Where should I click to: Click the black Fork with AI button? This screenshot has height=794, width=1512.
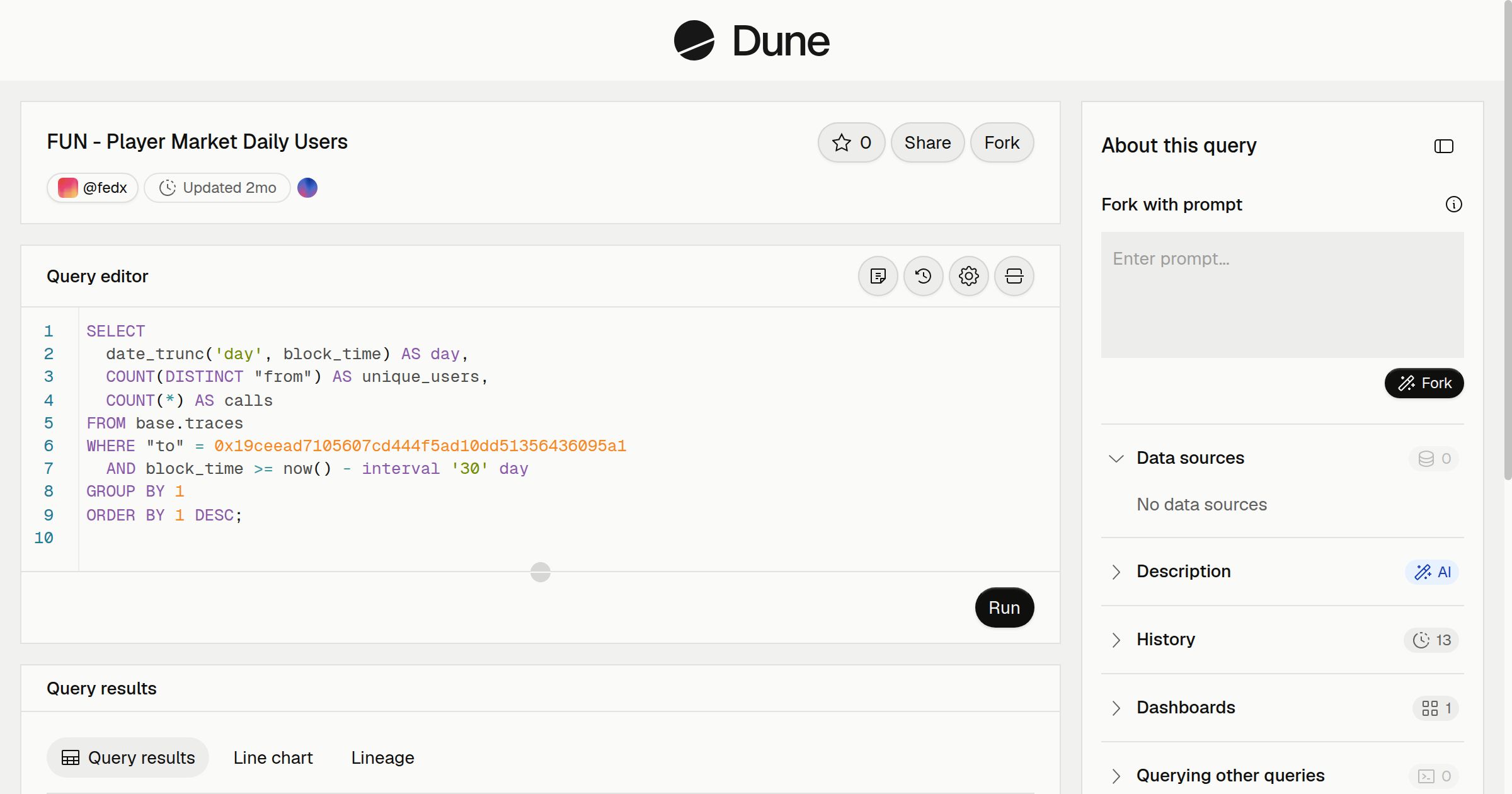point(1424,383)
